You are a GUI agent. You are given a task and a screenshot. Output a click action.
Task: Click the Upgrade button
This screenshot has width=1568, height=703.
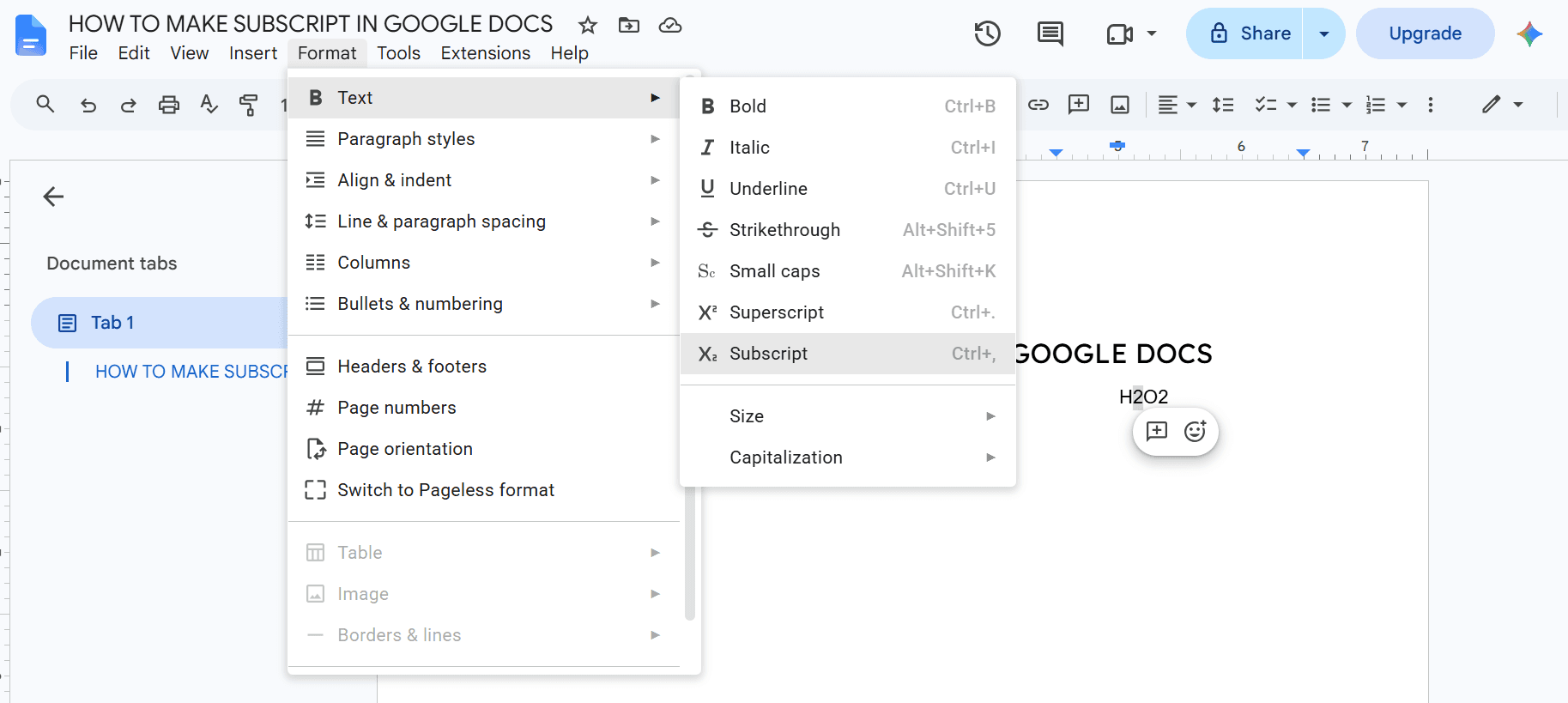[x=1425, y=33]
